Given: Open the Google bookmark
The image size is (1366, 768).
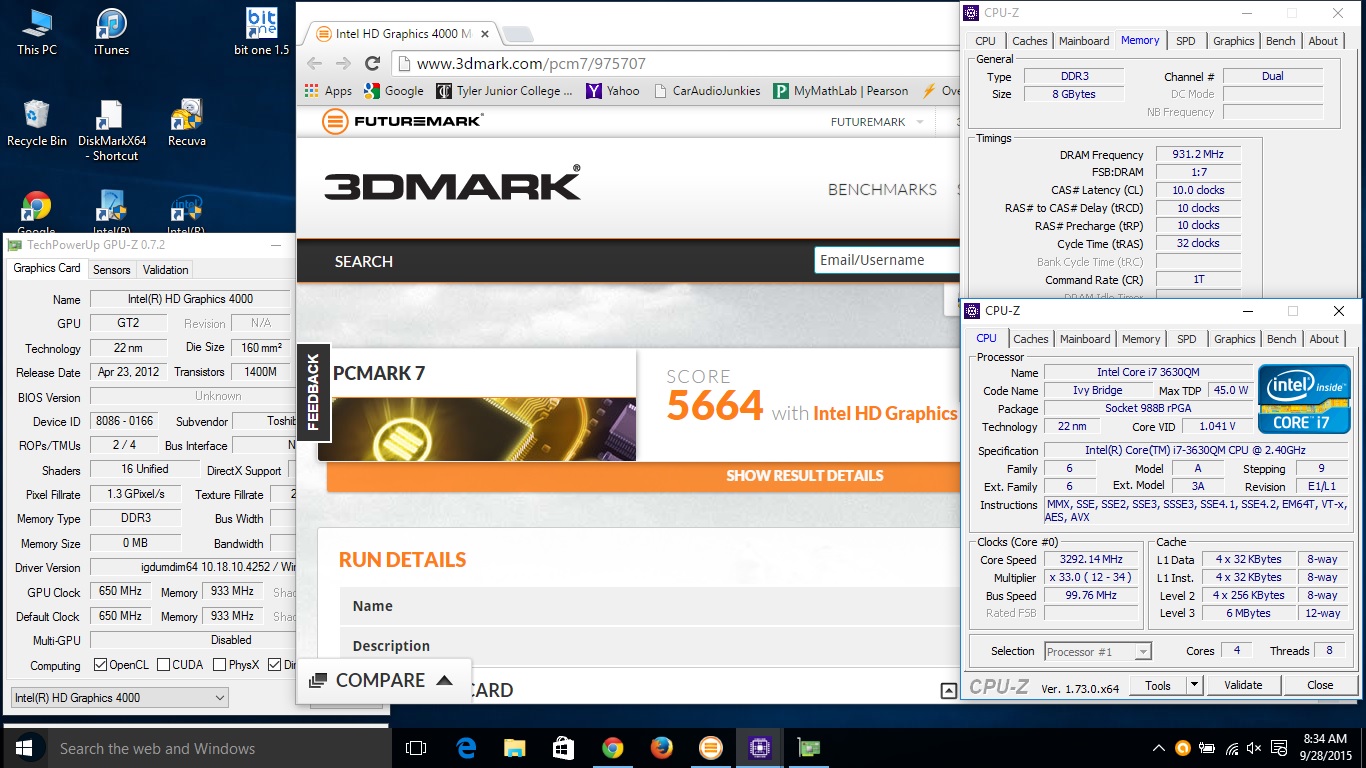Looking at the screenshot, I should tap(394, 91).
